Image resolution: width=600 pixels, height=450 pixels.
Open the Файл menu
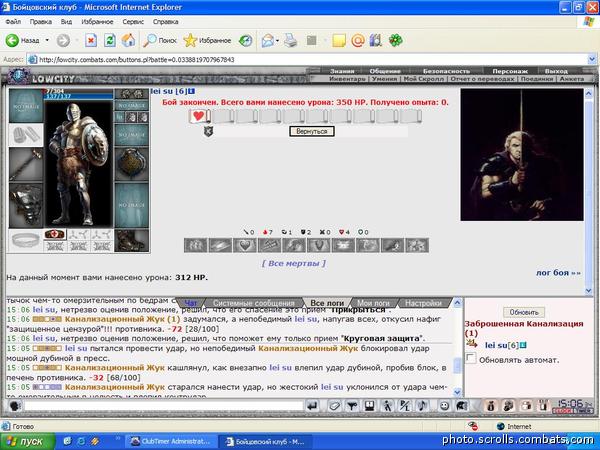[x=13, y=22]
